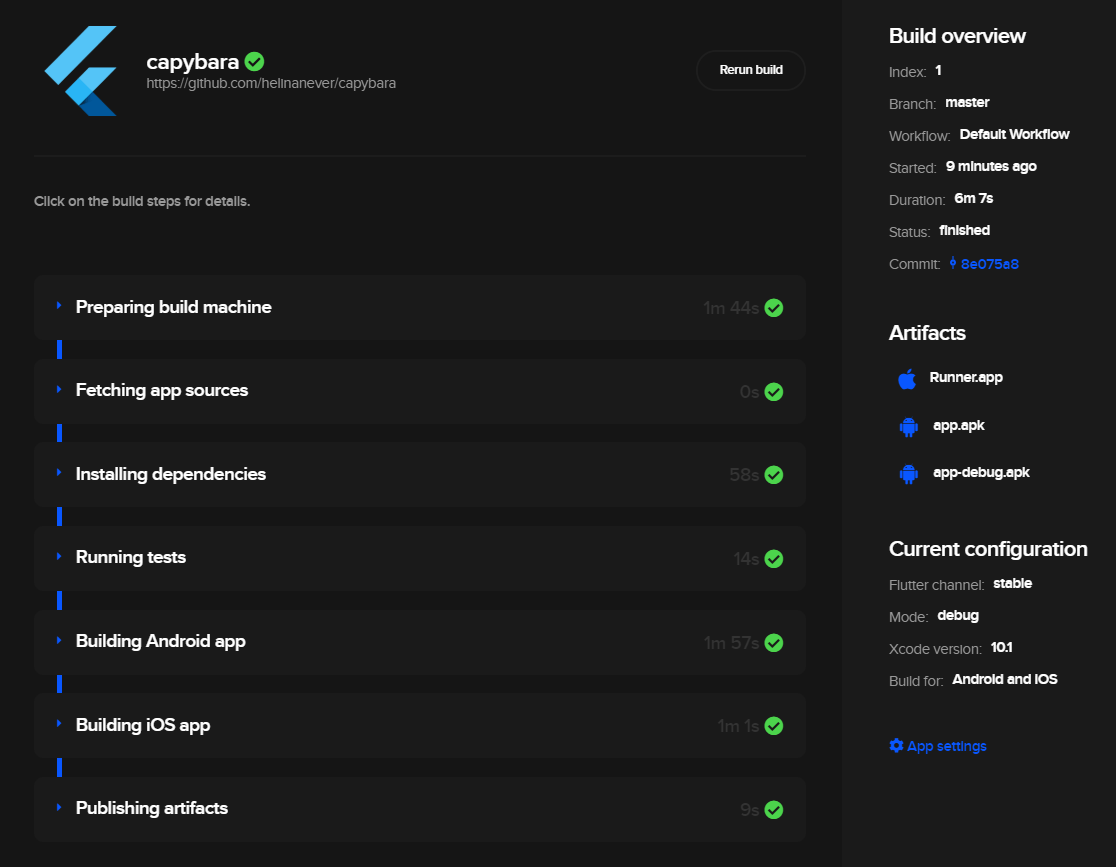Screen dimensions: 1116x867
Task: Expand the Fetching app sources step arrow
Action: point(59,389)
